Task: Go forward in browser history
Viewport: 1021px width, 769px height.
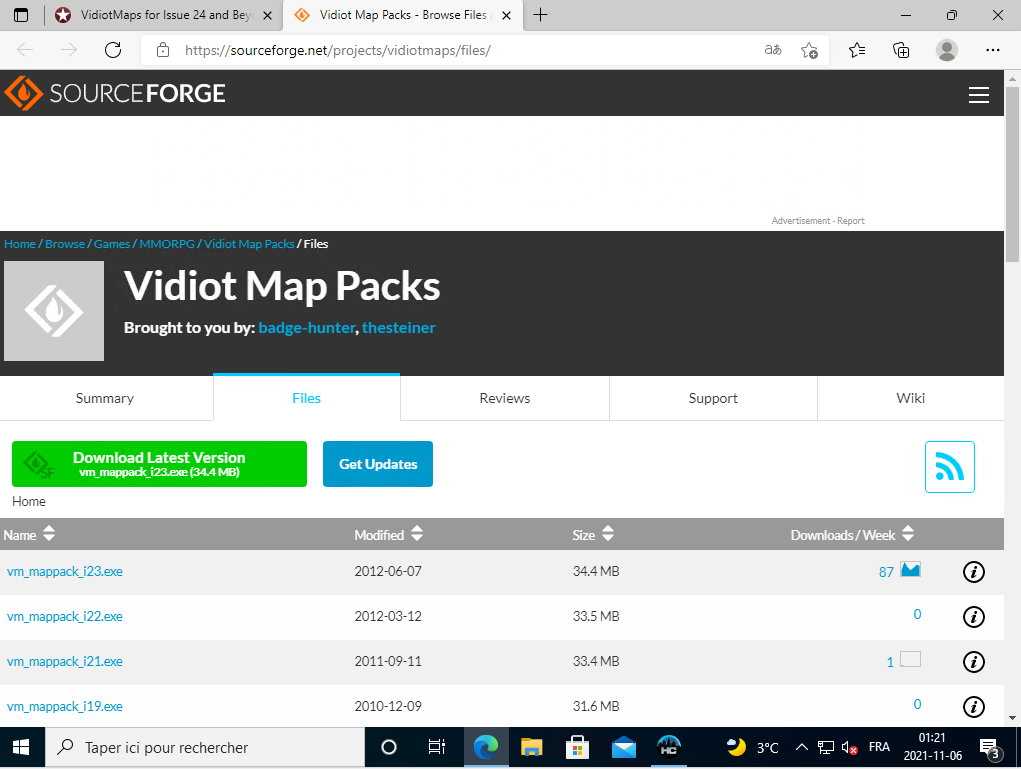Action: click(68, 50)
